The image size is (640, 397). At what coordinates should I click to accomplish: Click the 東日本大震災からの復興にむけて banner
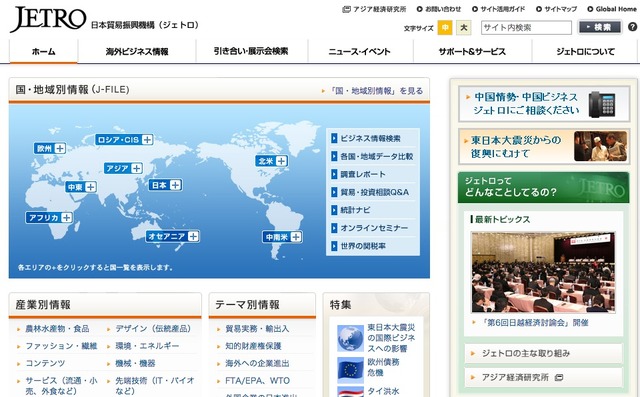point(544,146)
